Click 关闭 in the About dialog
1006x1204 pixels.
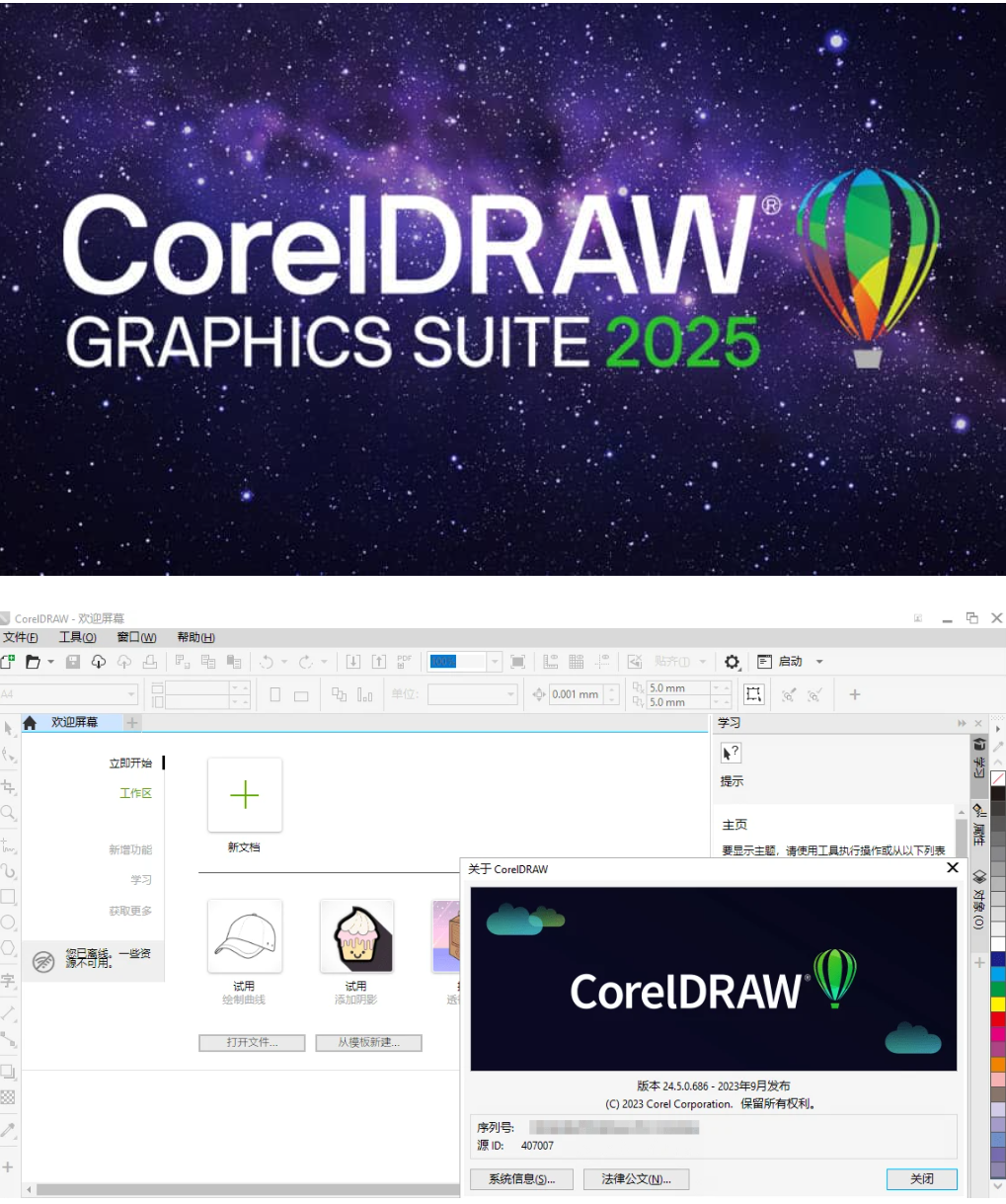922,1178
